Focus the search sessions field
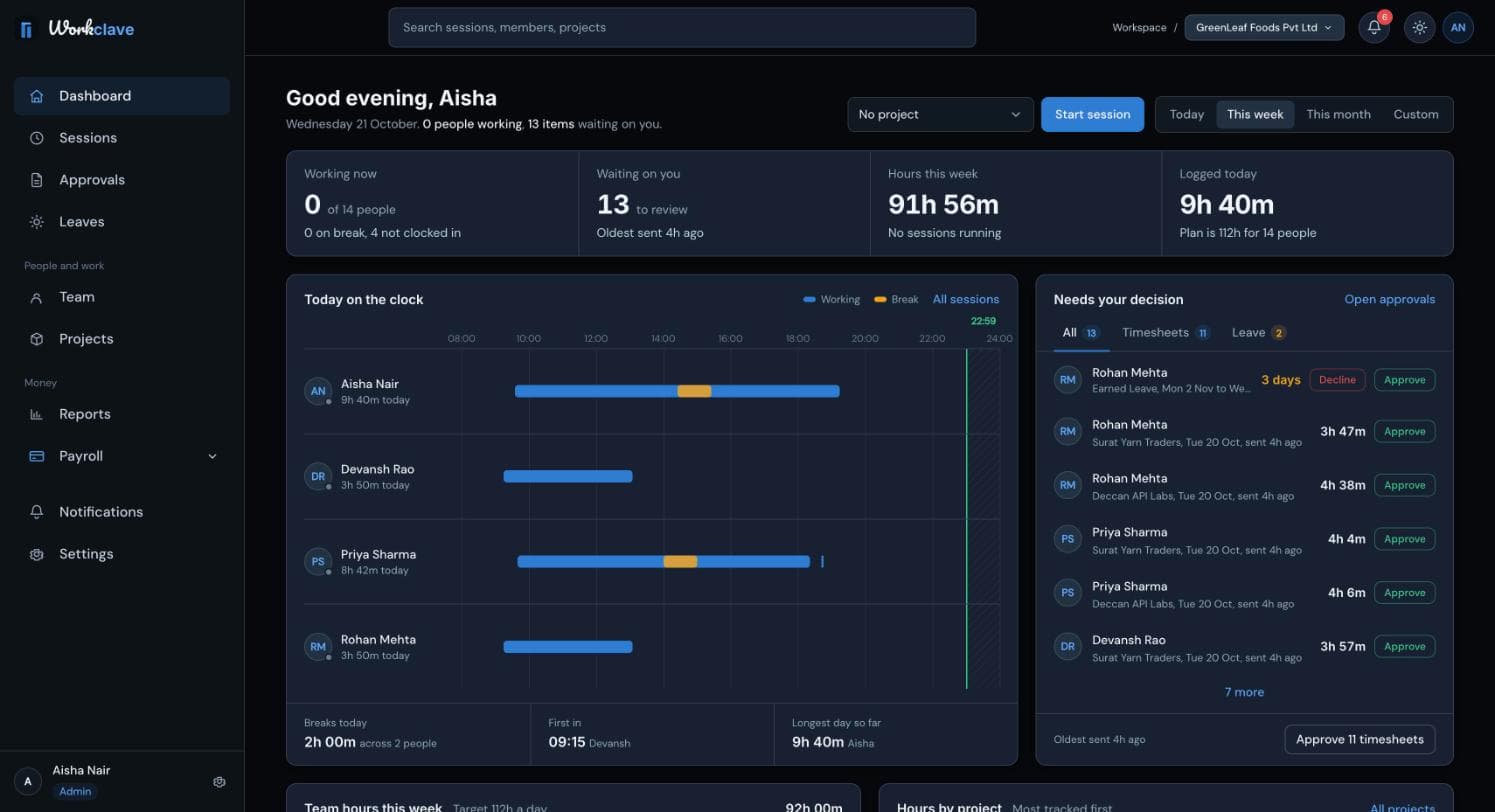The width and height of the screenshot is (1495, 812). coord(682,27)
